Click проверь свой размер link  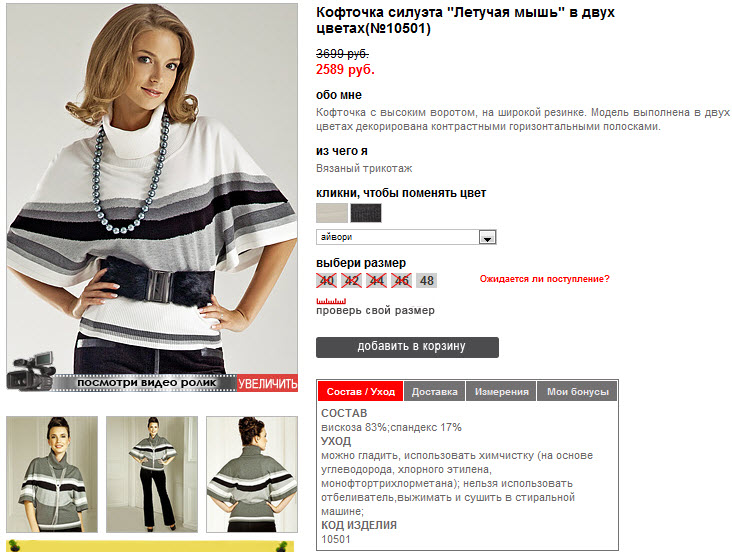pyautogui.click(x=375, y=310)
